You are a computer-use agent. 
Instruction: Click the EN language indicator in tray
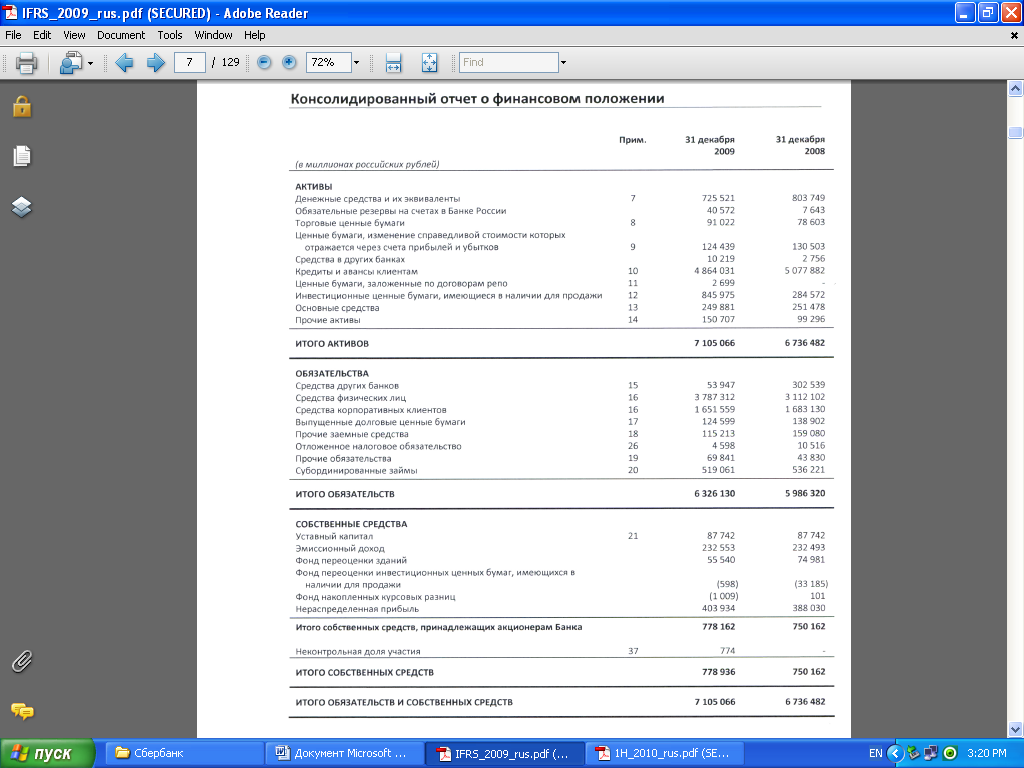tap(875, 754)
